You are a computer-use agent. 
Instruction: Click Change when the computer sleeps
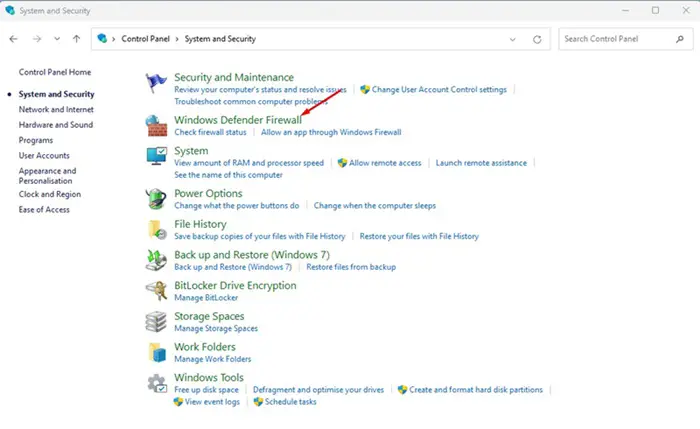(x=375, y=206)
